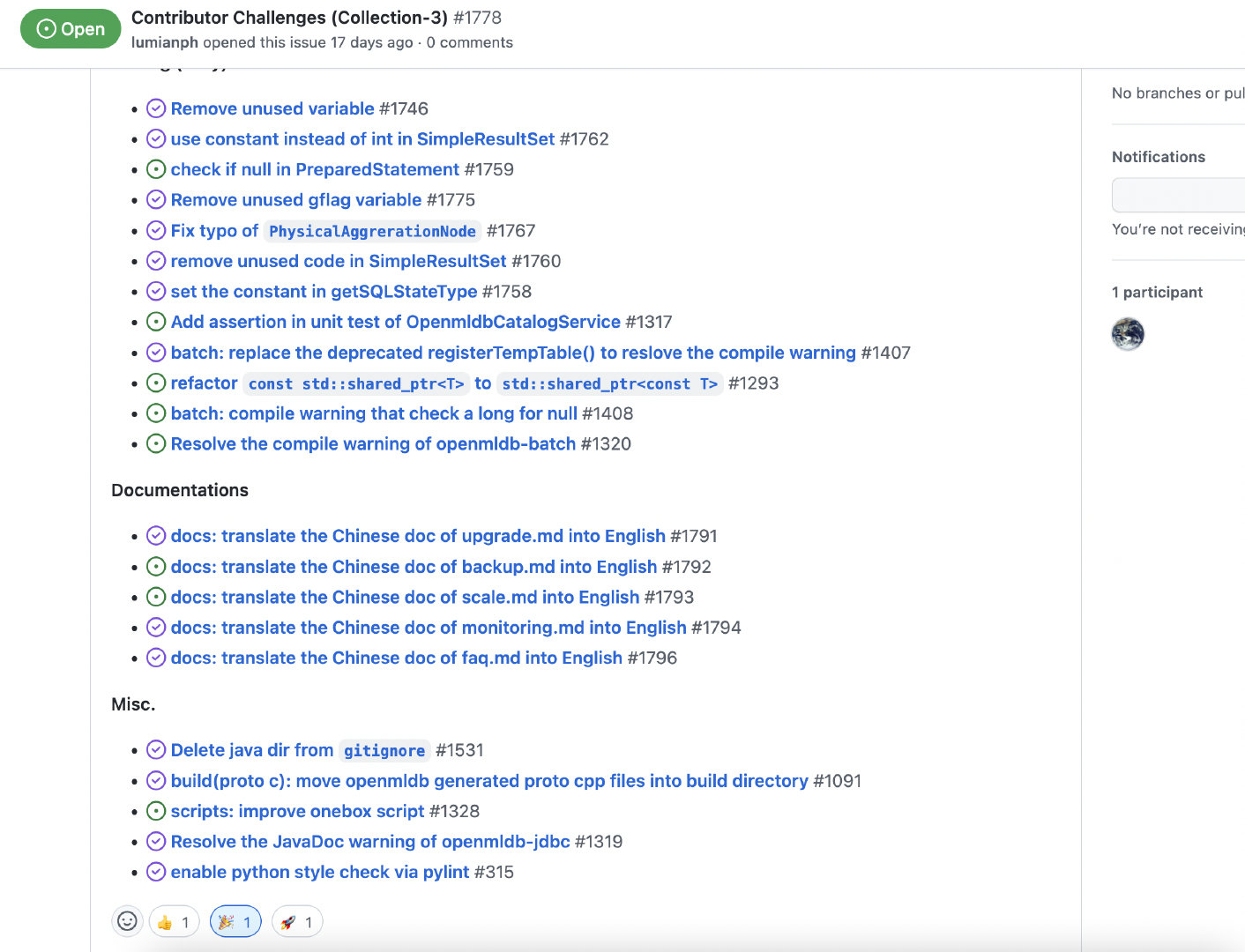
Task: Open author profile link 'lumianph'
Action: click(x=165, y=42)
